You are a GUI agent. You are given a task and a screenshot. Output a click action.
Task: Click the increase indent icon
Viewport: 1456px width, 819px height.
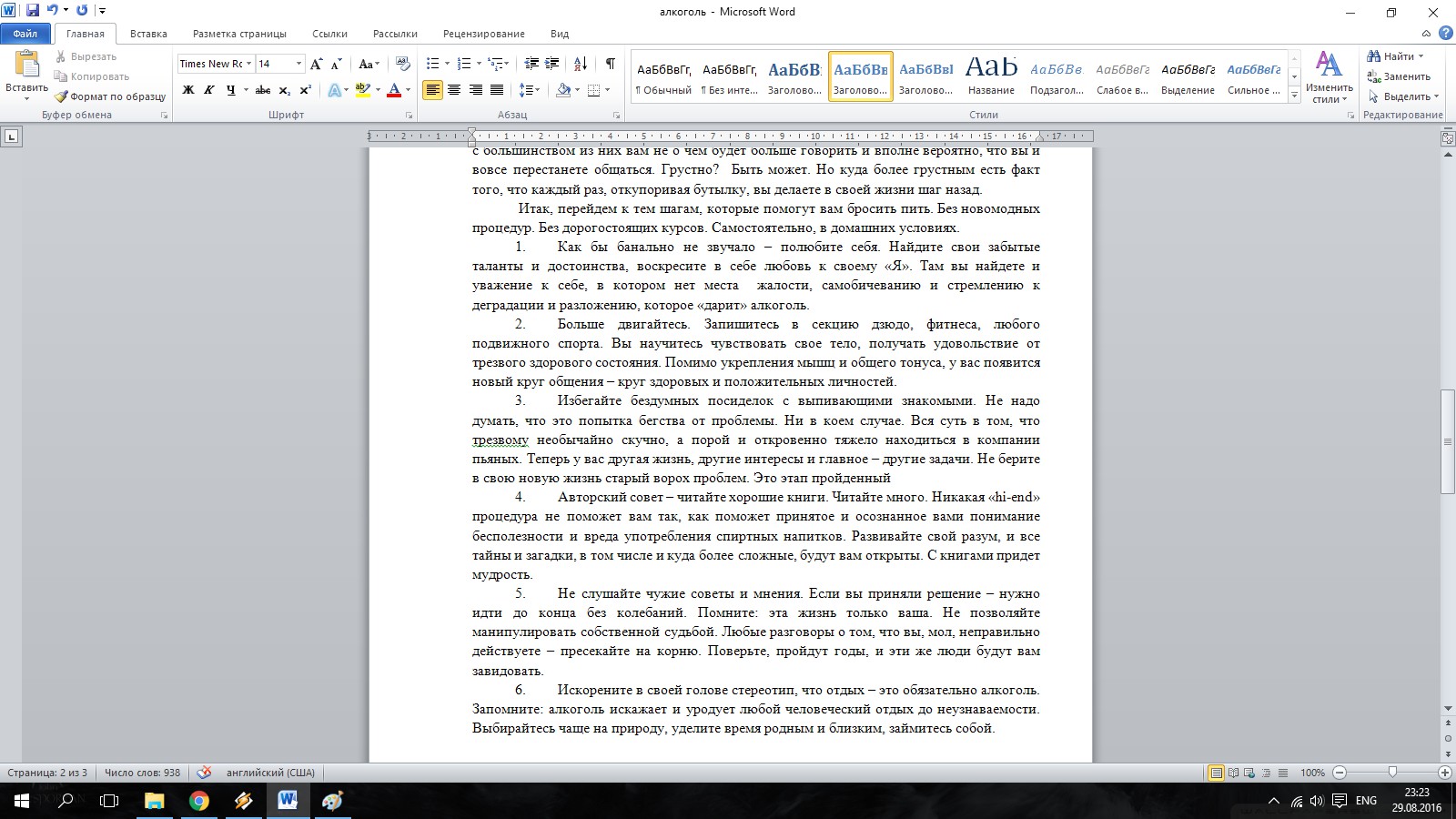(x=551, y=64)
